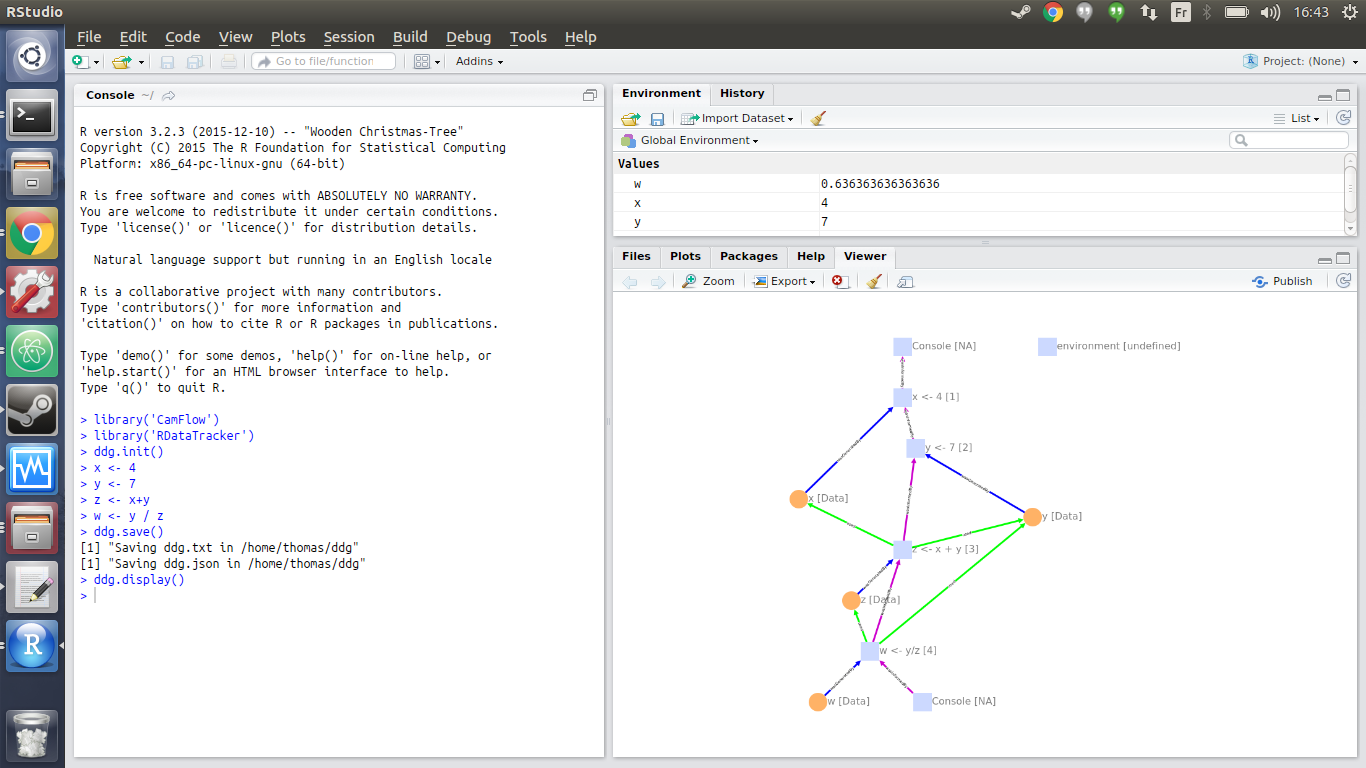Go forward in the Viewer pane

tap(657, 282)
